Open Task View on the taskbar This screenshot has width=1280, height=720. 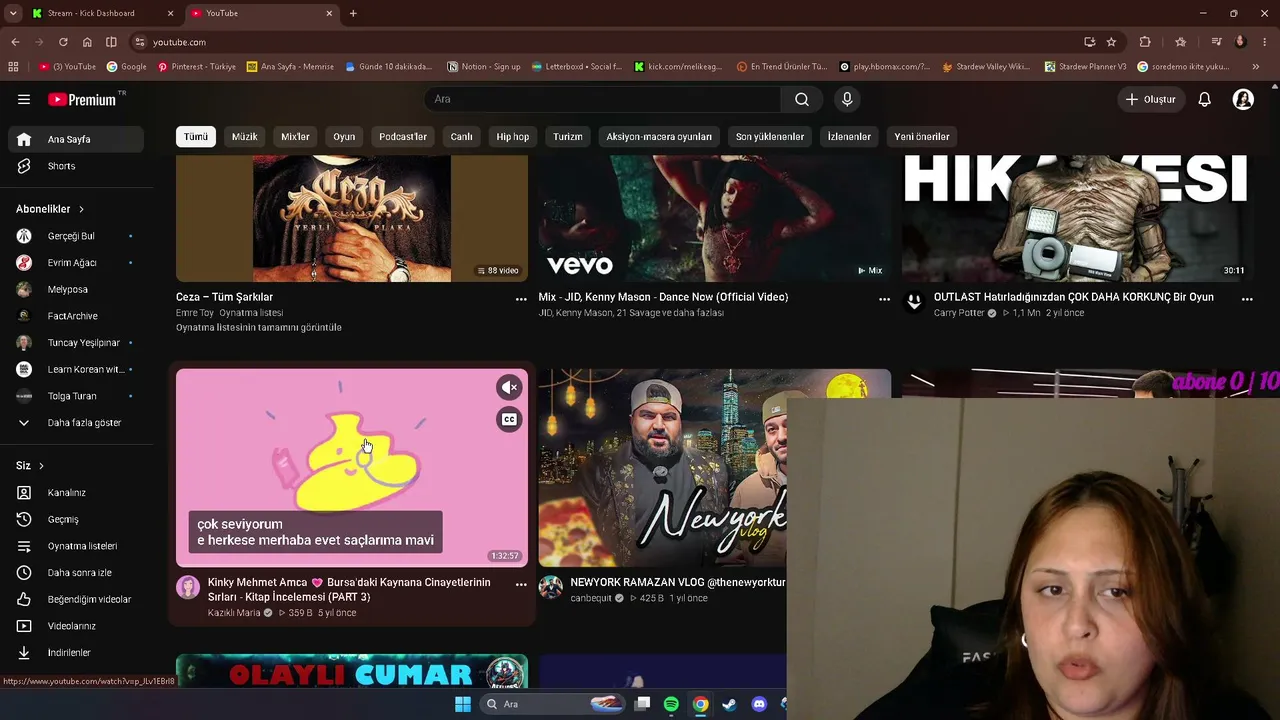click(642, 704)
